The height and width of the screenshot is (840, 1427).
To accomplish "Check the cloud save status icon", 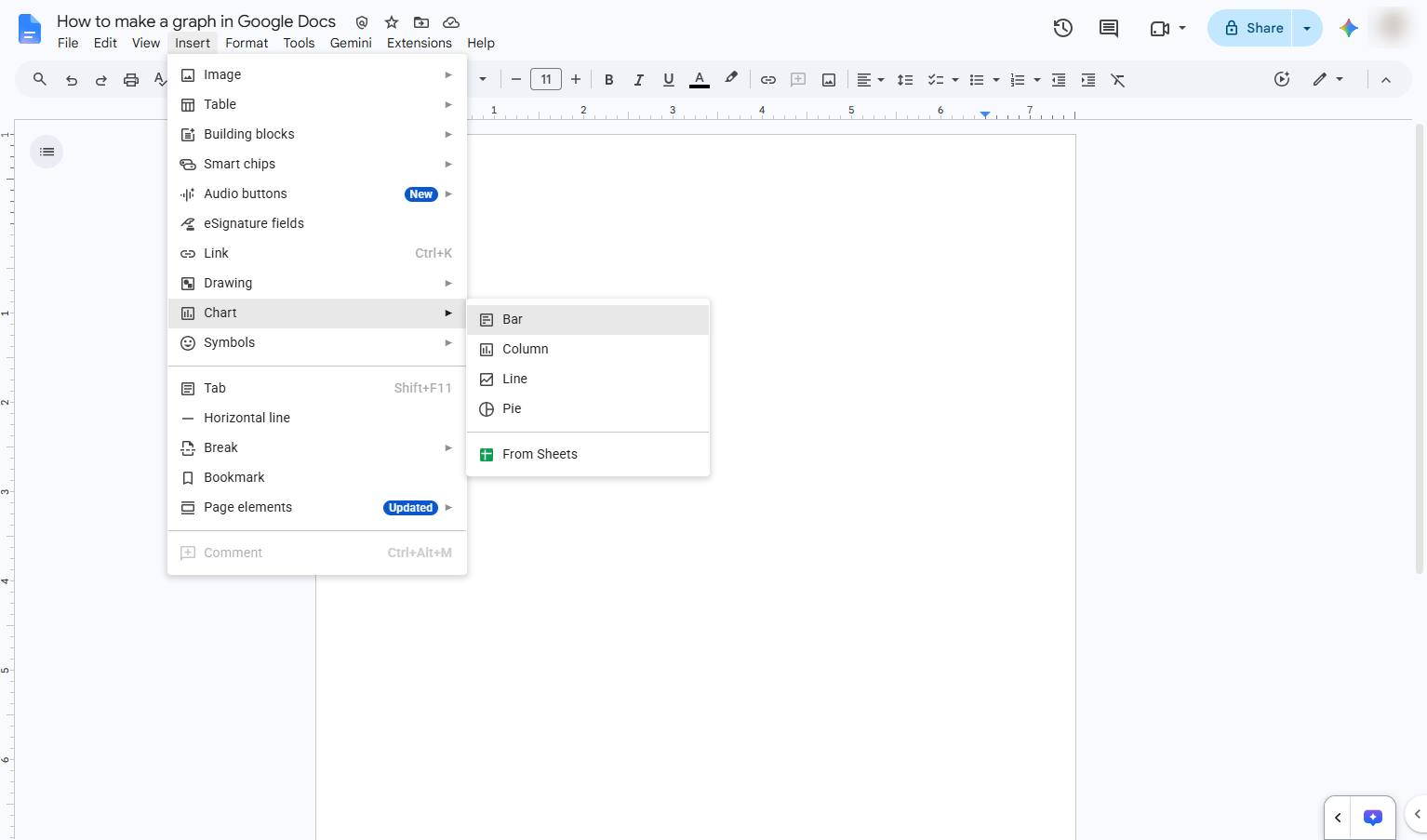I will (451, 22).
